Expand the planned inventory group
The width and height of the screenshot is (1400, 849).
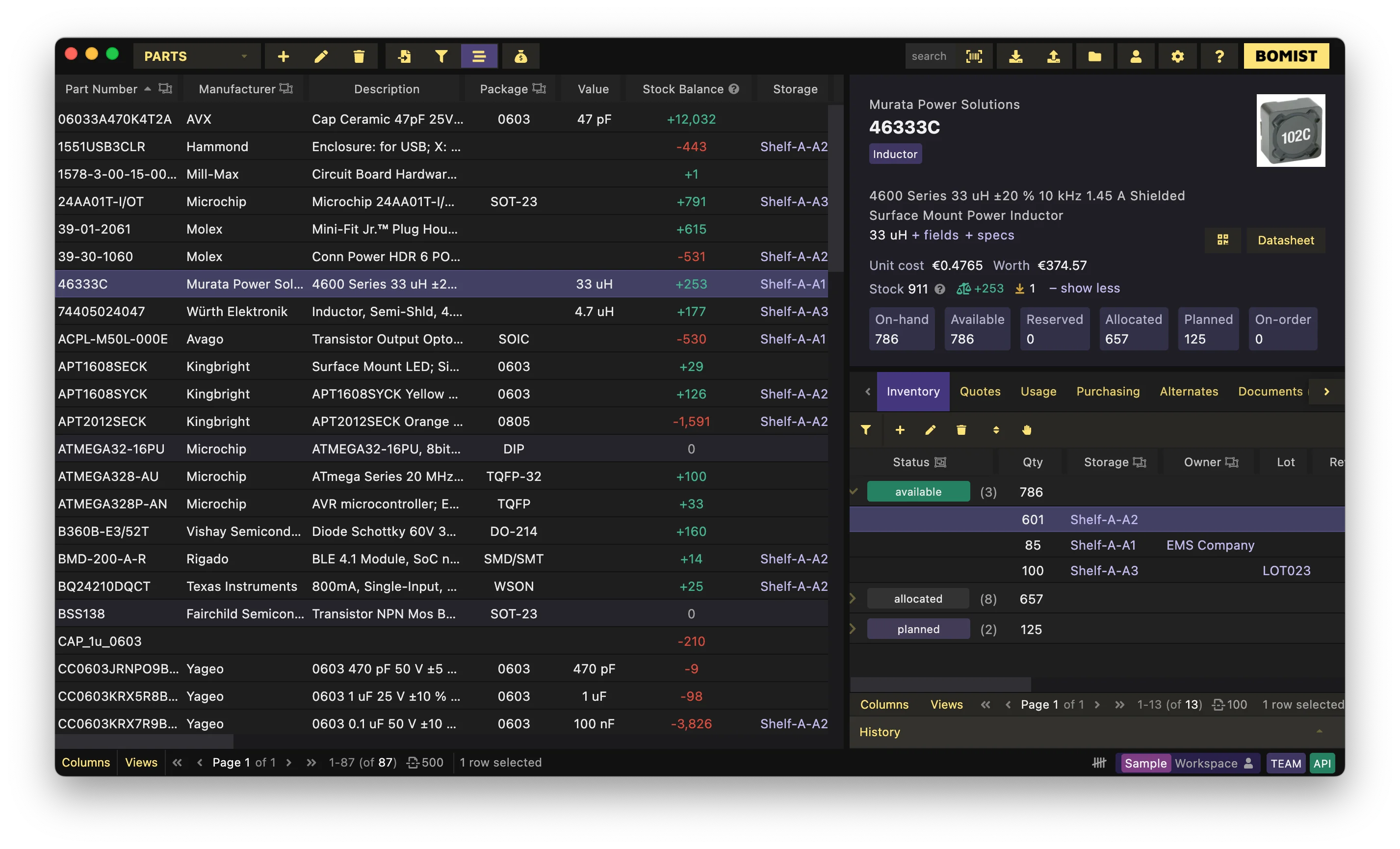tap(852, 629)
